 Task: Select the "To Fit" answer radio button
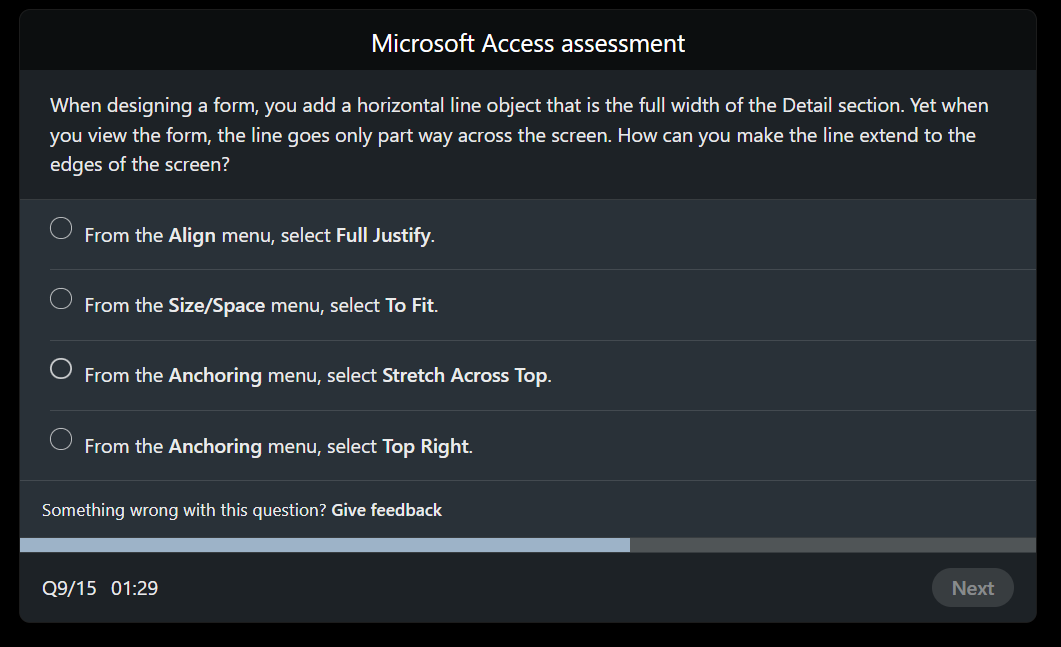click(60, 298)
